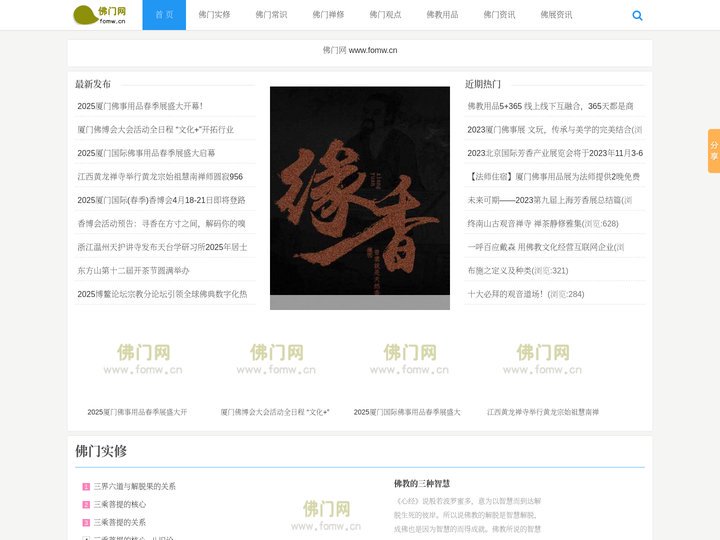Viewport: 720px width, 540px height.
Task: Click the 佛门实修 section featured image
Action: (326, 511)
